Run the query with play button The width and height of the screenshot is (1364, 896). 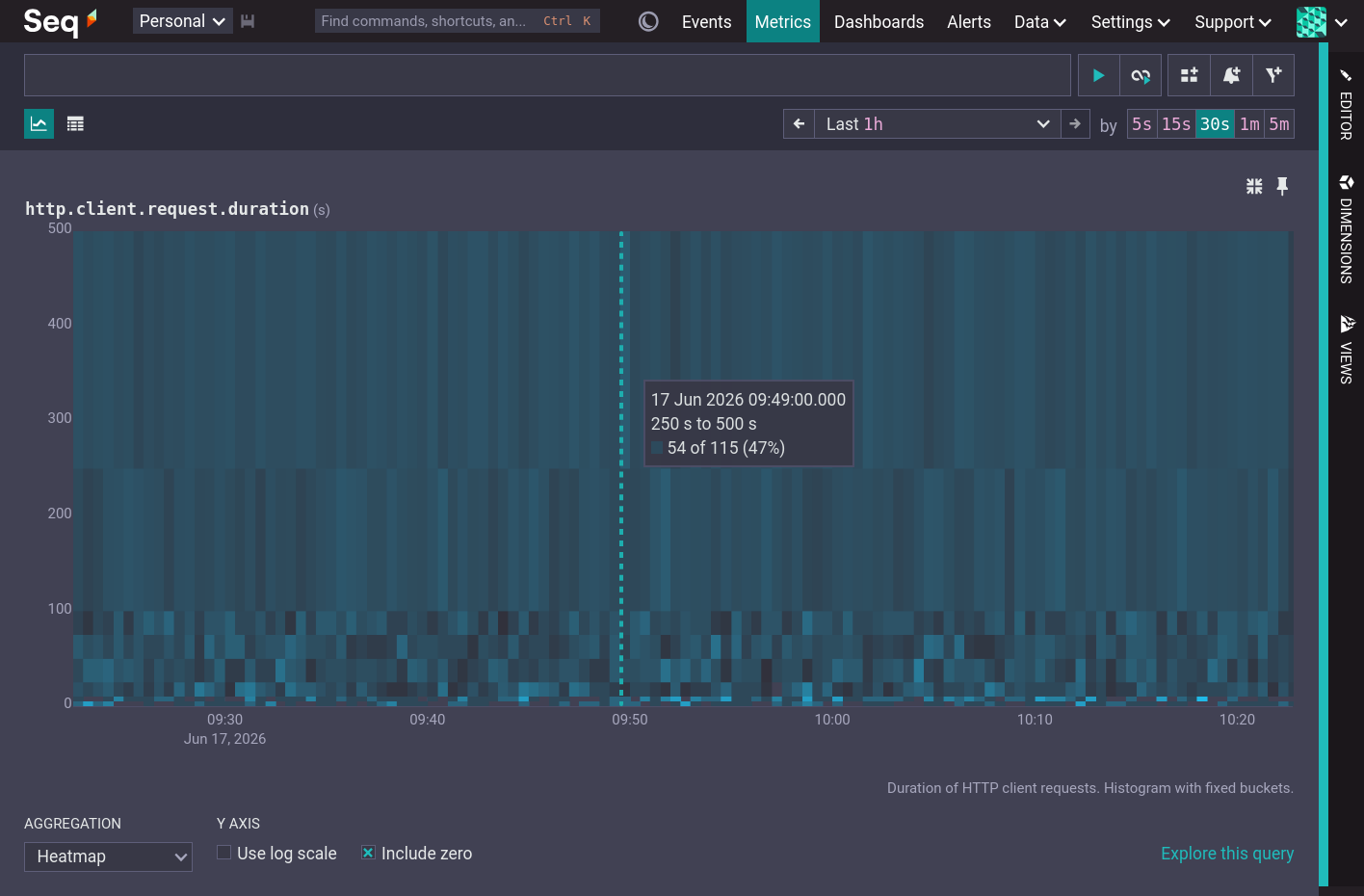coord(1098,75)
